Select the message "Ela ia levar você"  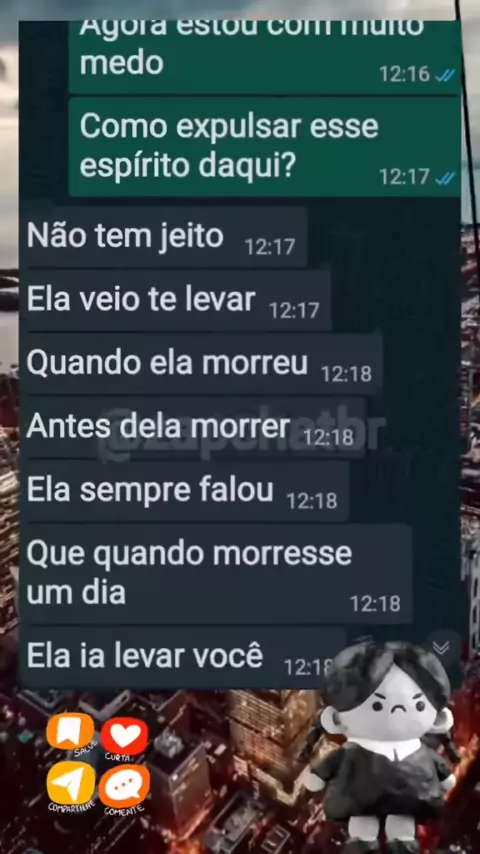183,657
